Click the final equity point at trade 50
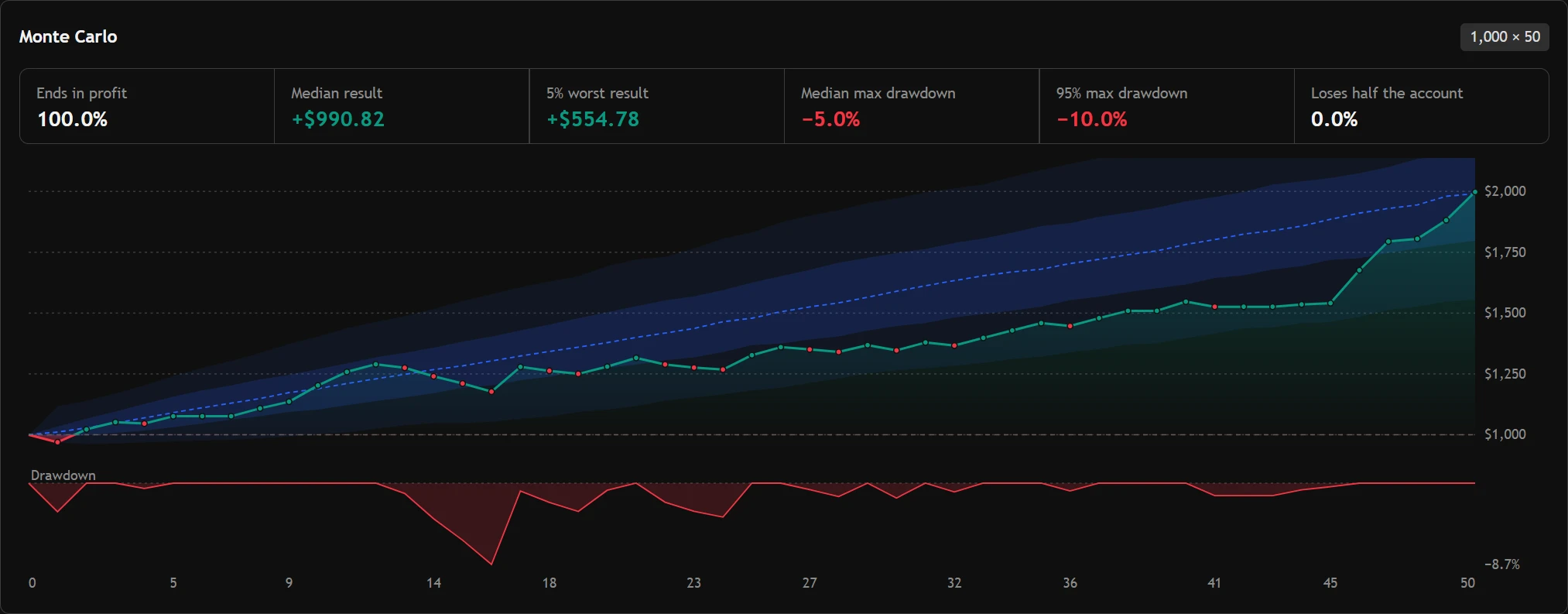The image size is (1568, 614). coord(1475,191)
